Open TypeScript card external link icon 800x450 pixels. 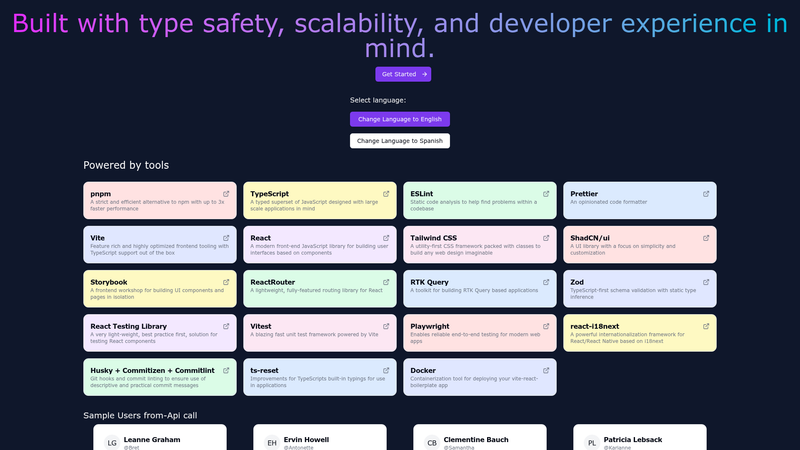tap(386, 194)
